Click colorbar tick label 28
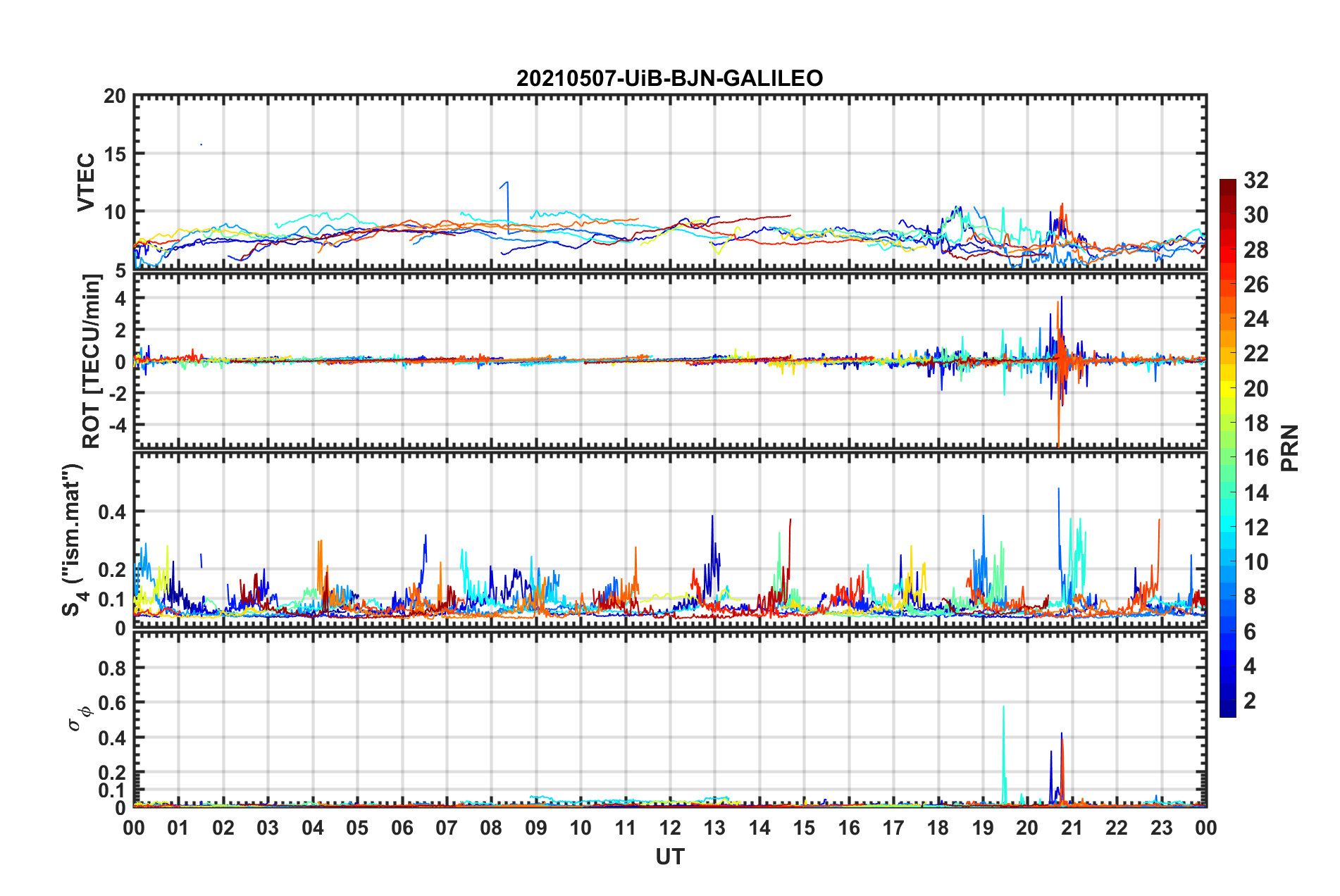The width and height of the screenshot is (1340, 896). (1256, 250)
